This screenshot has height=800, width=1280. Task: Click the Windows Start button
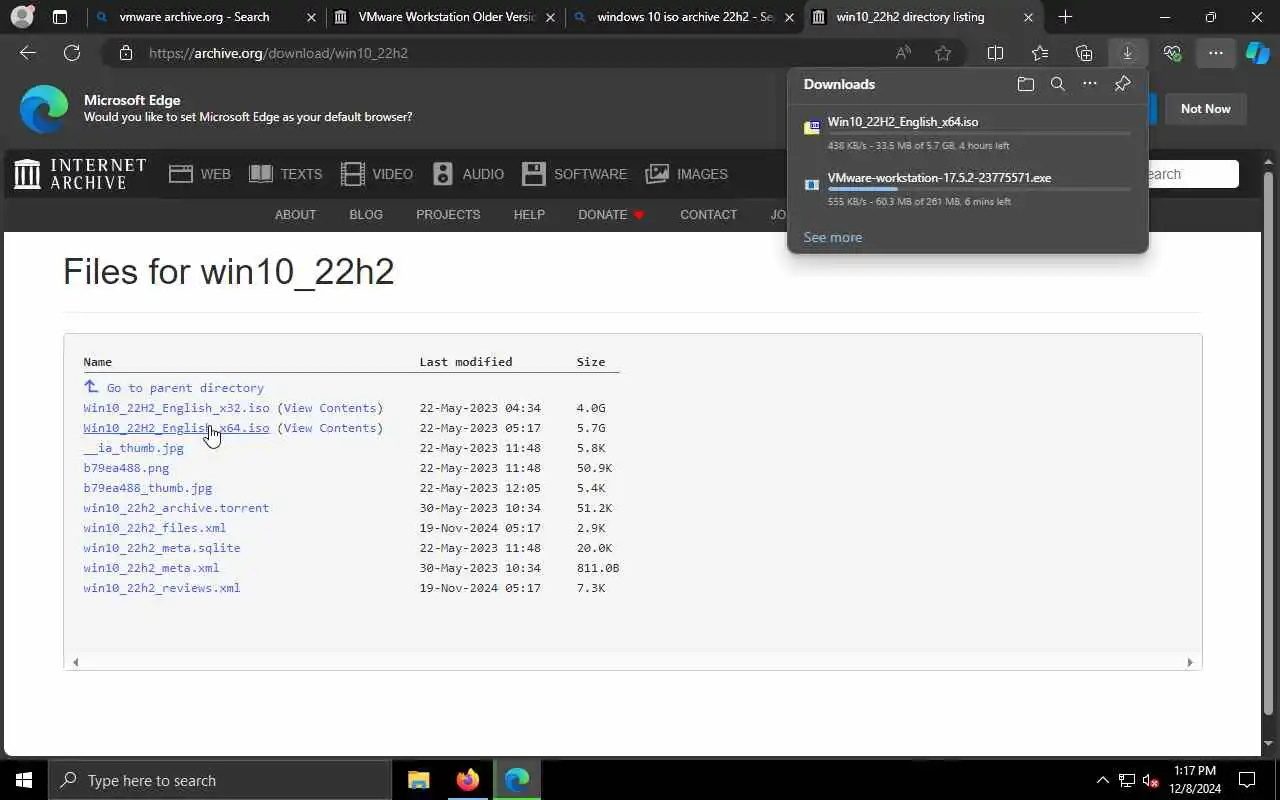pyautogui.click(x=24, y=780)
